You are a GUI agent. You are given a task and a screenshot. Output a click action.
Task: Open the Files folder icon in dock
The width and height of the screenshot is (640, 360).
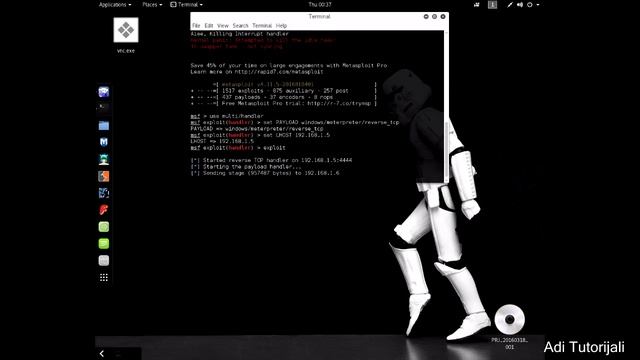104,125
